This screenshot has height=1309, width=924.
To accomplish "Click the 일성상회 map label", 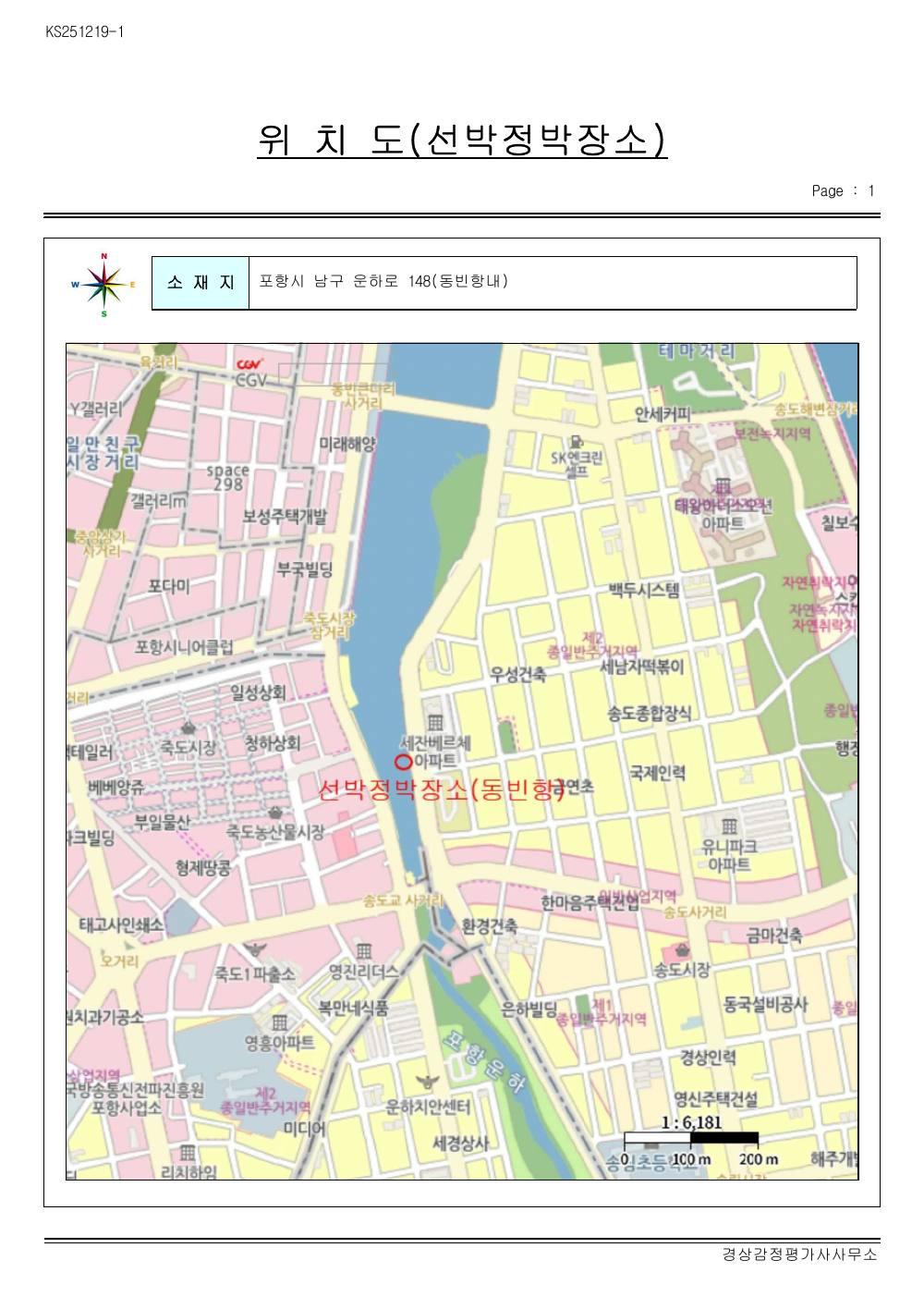I will pyautogui.click(x=259, y=692).
